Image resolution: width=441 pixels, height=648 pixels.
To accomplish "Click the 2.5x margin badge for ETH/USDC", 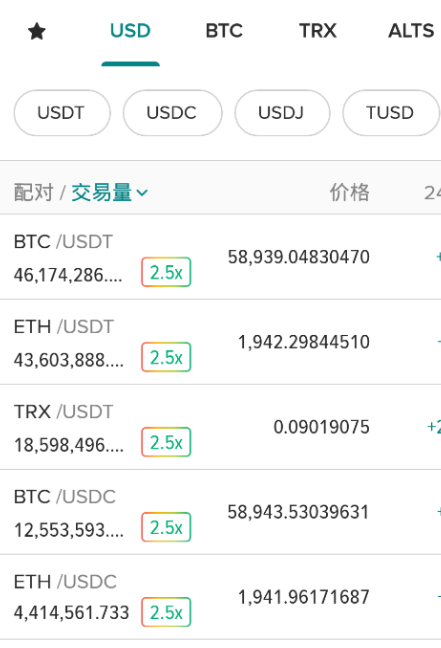I will pyautogui.click(x=166, y=612).
